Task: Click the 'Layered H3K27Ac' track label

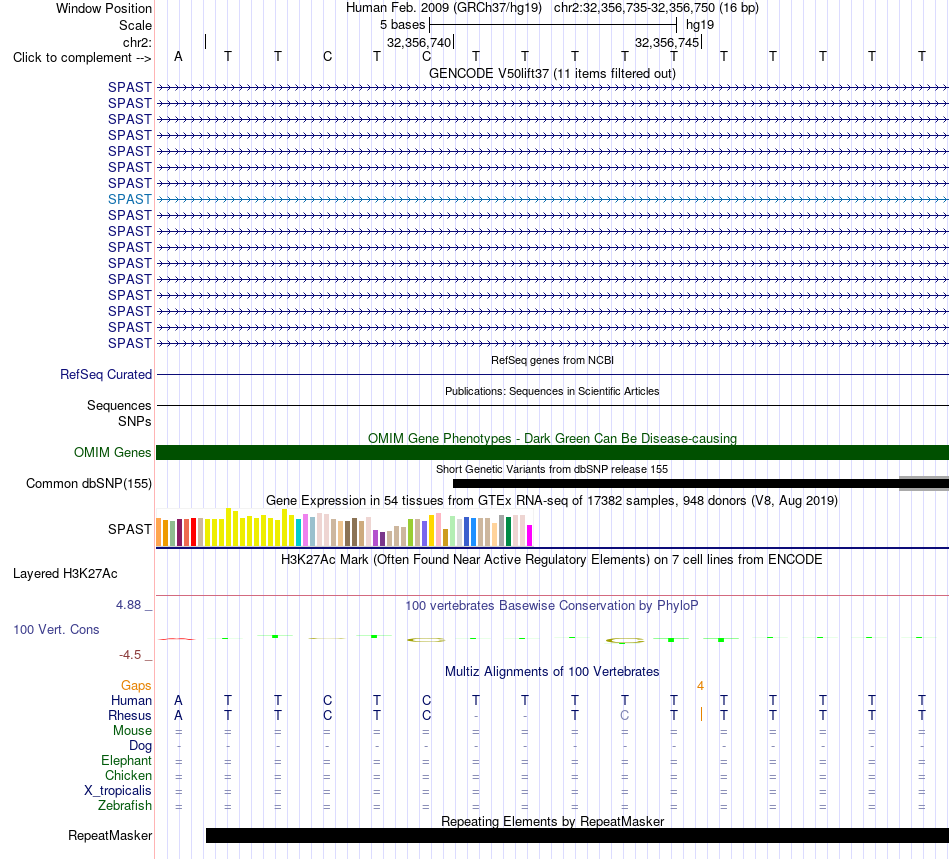Action: point(65,574)
